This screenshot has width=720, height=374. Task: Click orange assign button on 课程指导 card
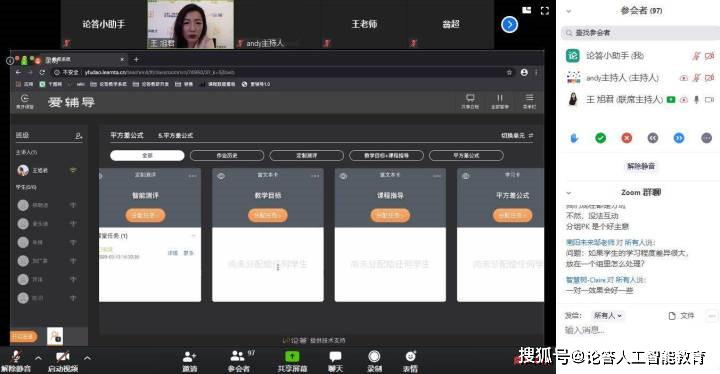[x=390, y=215]
